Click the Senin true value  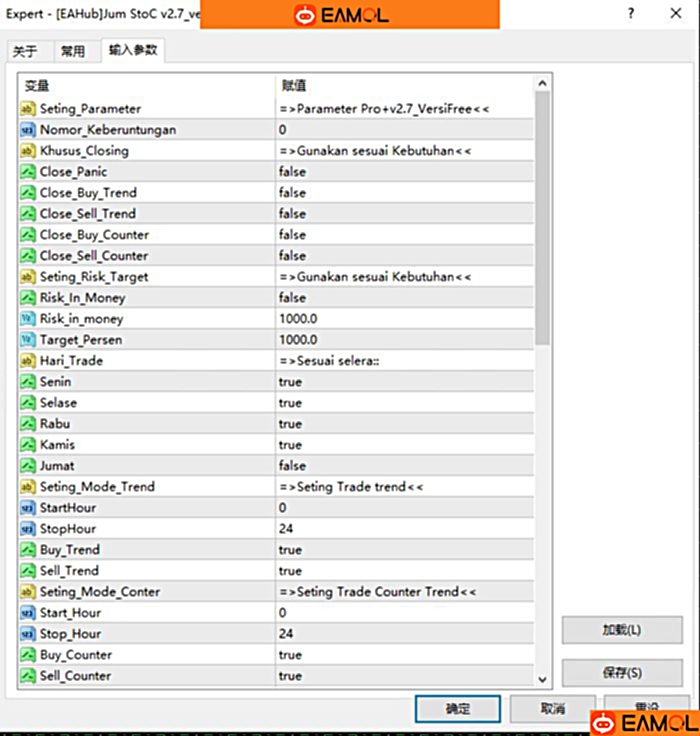point(291,382)
